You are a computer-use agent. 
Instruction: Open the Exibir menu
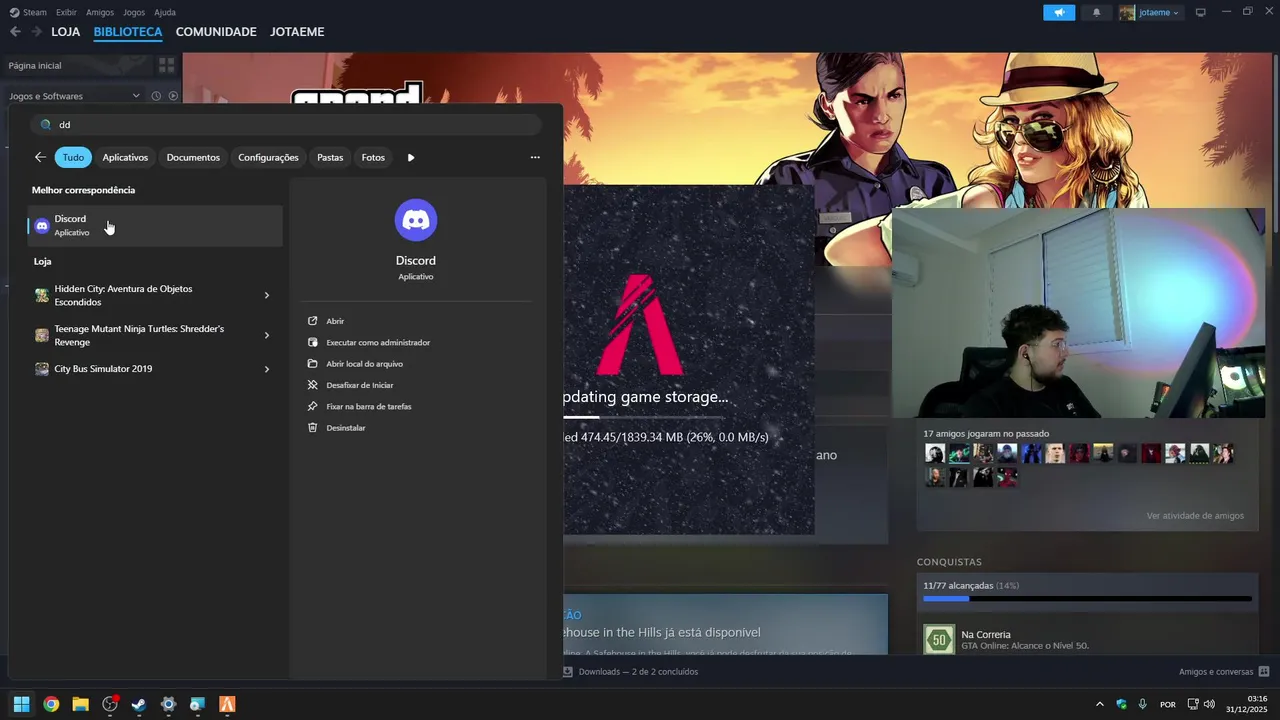66,12
